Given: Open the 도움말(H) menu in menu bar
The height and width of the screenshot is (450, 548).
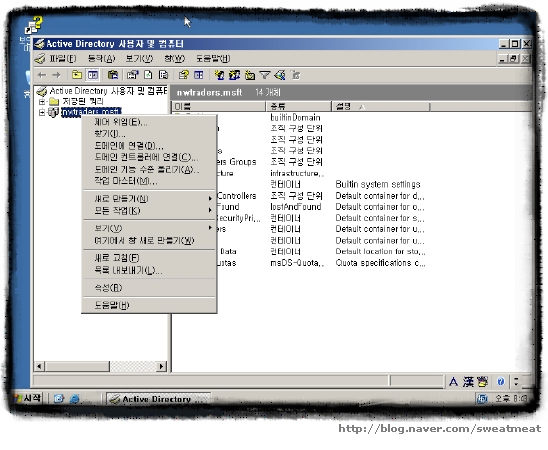Looking at the screenshot, I should pos(212,58).
